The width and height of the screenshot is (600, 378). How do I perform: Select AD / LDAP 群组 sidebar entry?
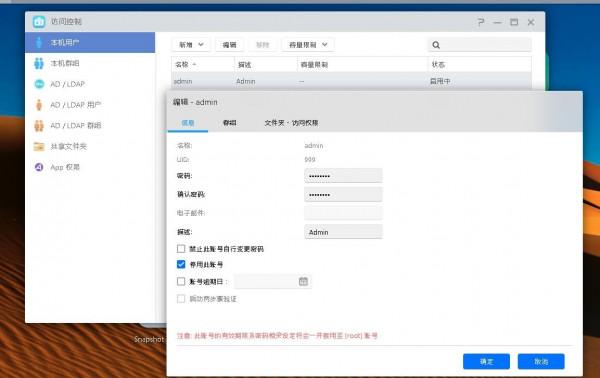coord(90,125)
